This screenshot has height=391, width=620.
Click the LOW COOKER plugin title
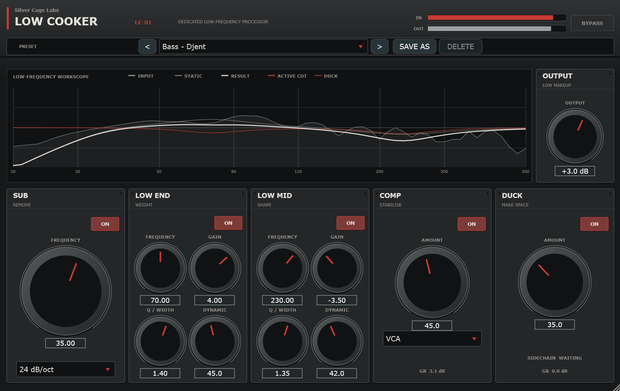tap(56, 21)
